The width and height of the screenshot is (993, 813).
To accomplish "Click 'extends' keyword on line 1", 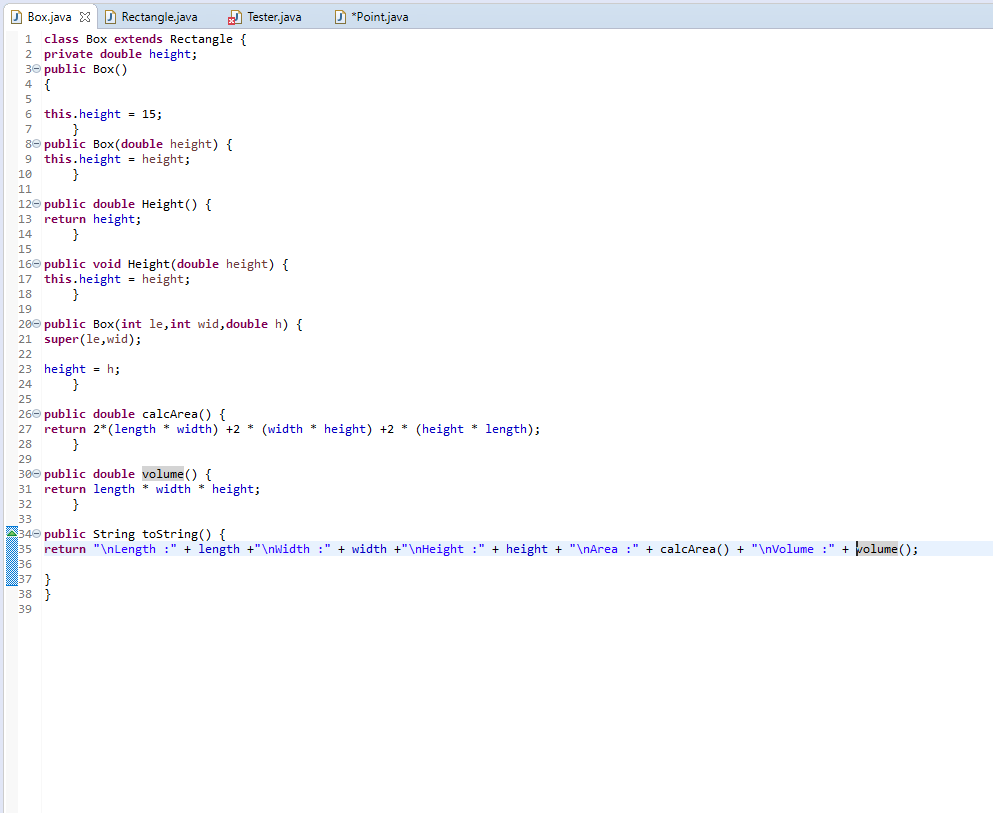I will point(138,39).
